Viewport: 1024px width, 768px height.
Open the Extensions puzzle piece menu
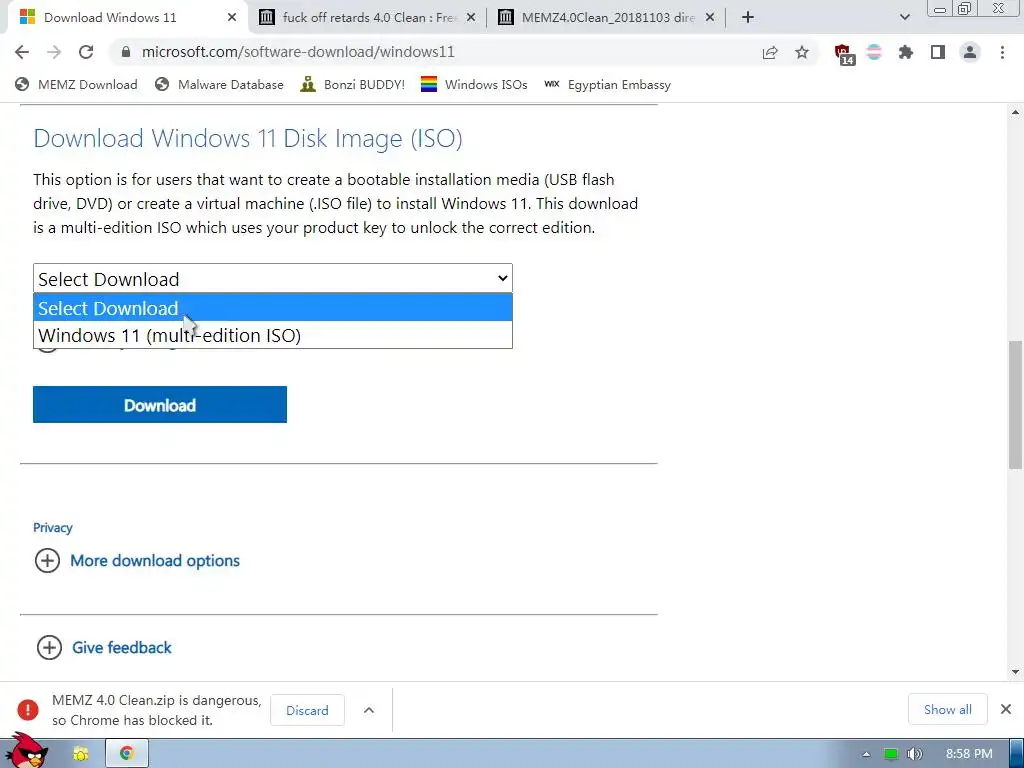pos(906,52)
